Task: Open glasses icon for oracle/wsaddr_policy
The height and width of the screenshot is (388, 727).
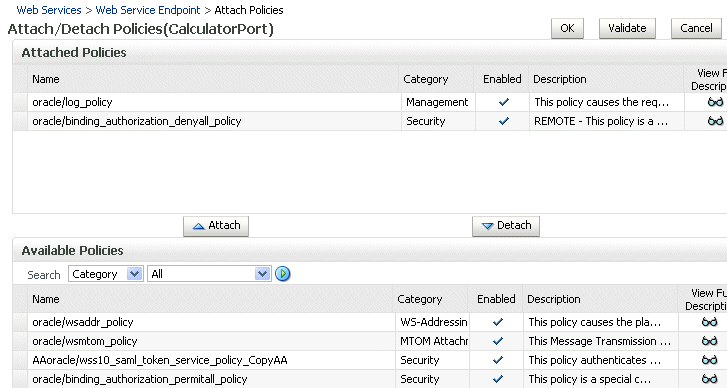Action: click(709, 322)
